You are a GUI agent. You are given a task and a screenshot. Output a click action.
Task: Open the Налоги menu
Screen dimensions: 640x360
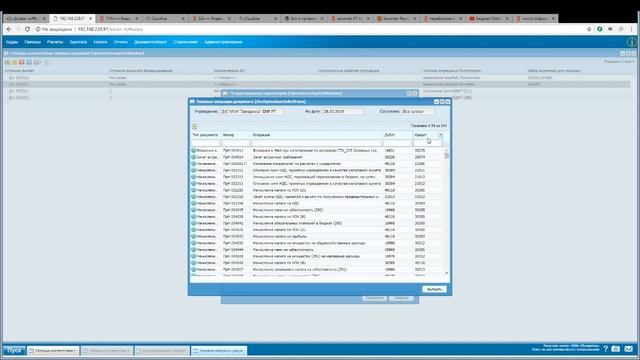[100, 42]
